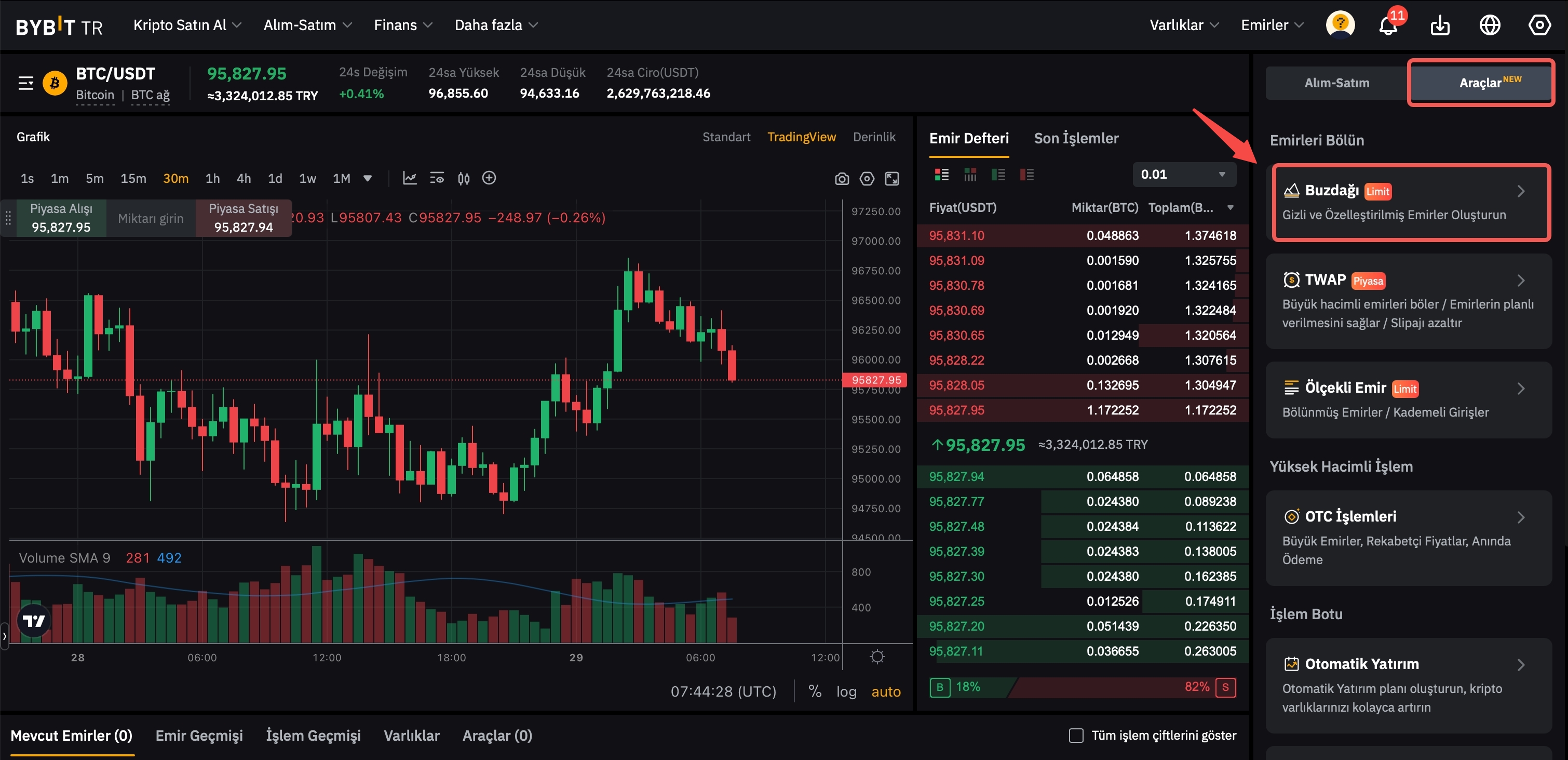Expand chart to fullscreen icon
The height and width of the screenshot is (760, 1568).
(892, 178)
